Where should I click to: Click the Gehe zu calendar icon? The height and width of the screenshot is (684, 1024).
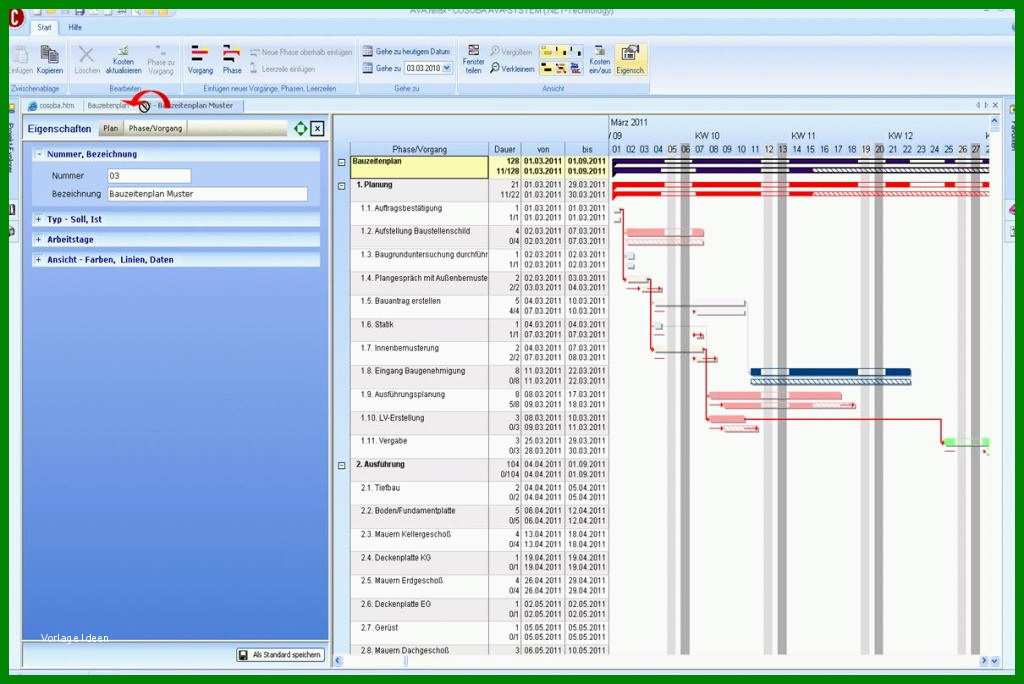(x=368, y=68)
